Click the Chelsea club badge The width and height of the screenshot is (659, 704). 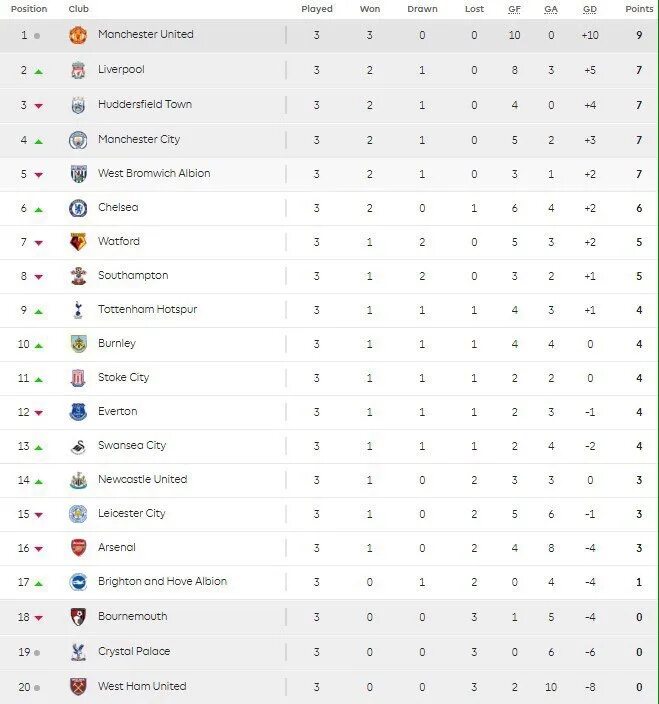click(x=78, y=208)
